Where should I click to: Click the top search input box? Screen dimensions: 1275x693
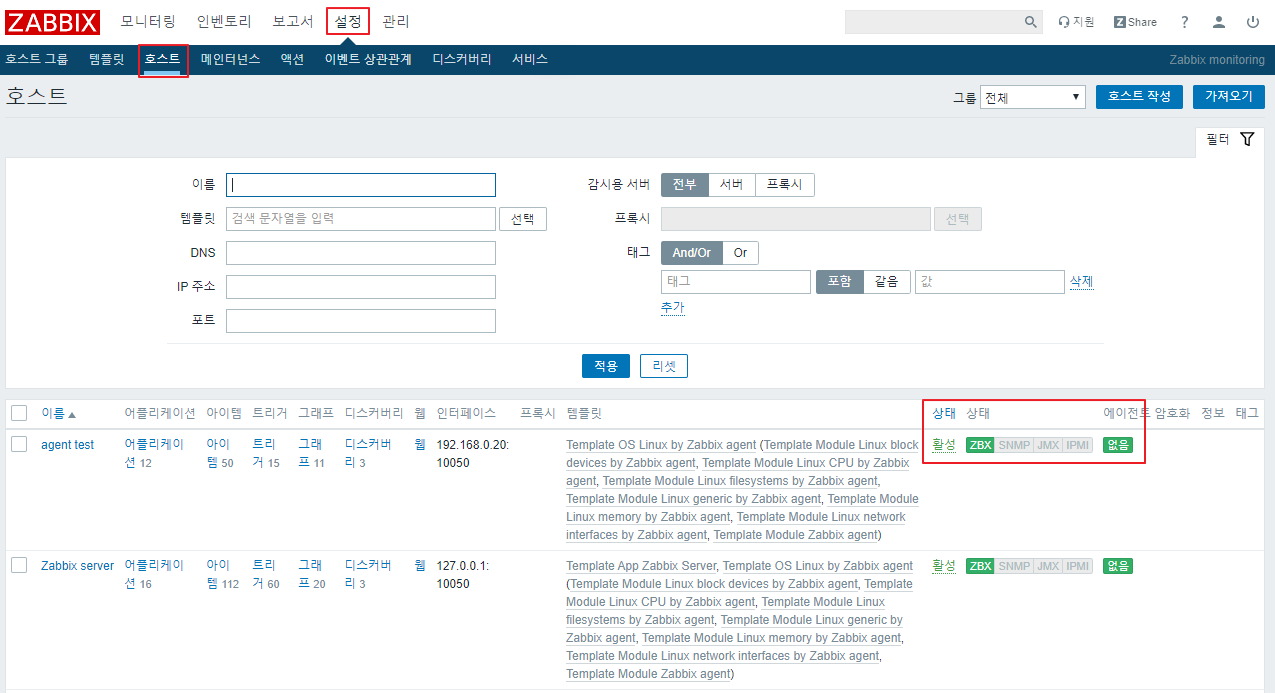pyautogui.click(x=934, y=22)
